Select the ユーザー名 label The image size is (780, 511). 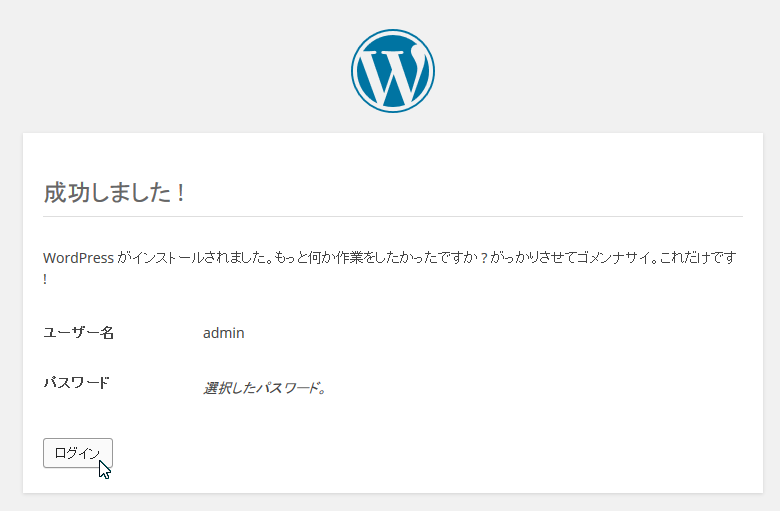coord(78,333)
